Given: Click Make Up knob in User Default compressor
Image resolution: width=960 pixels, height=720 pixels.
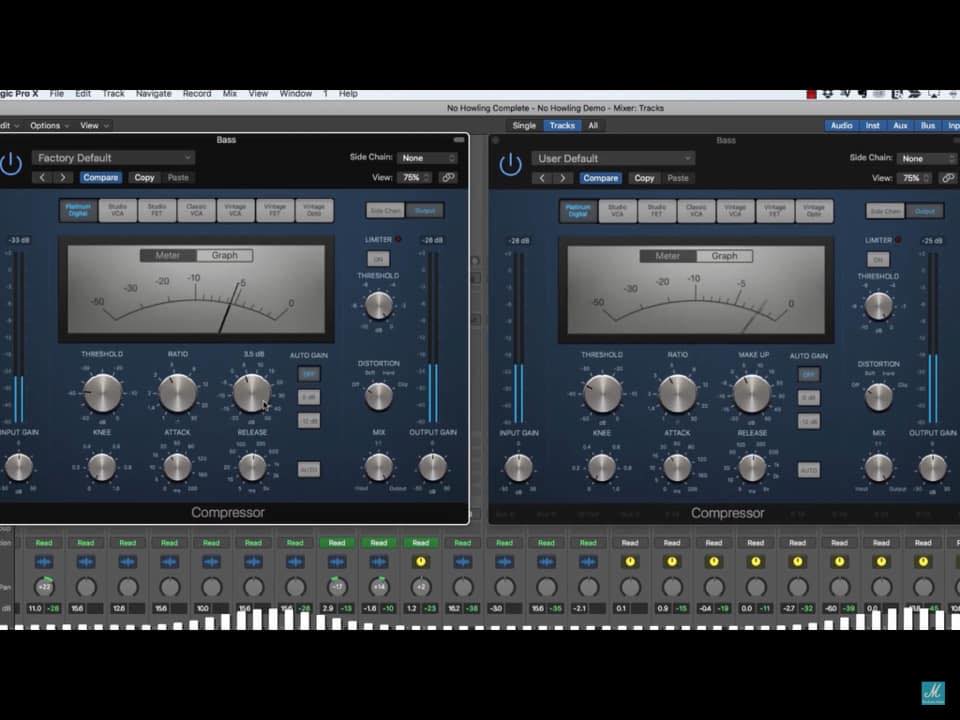Looking at the screenshot, I should pos(752,394).
